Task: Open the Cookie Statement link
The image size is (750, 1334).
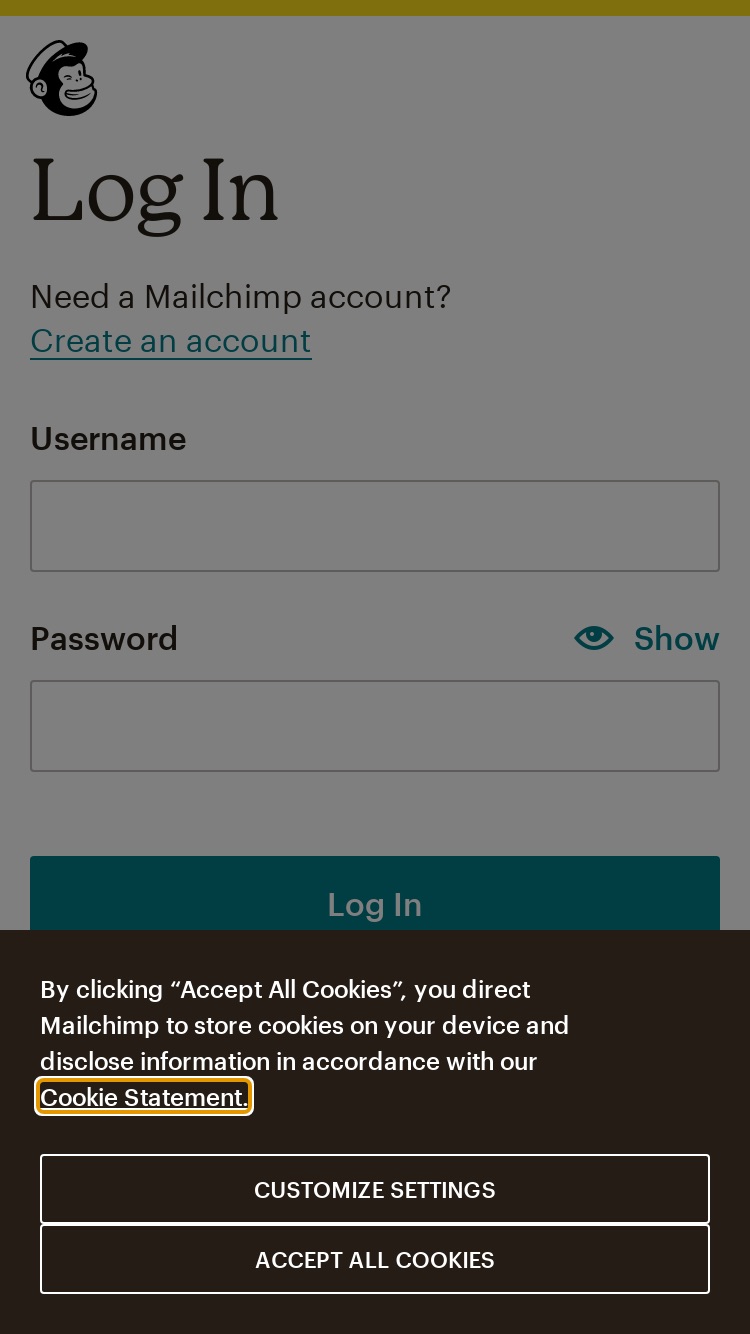Action: point(143,1097)
